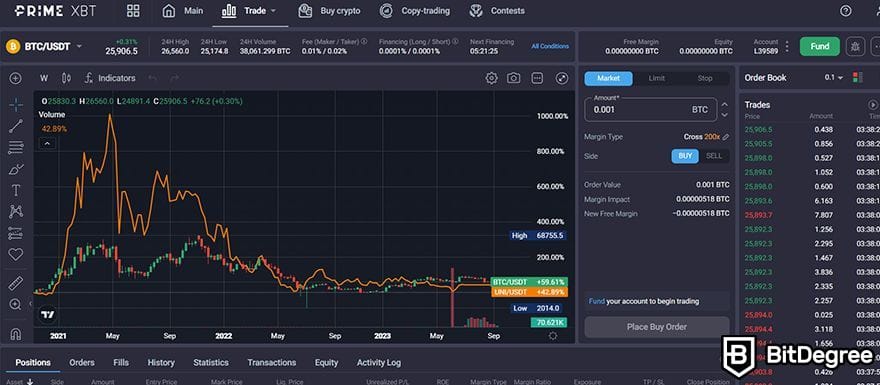Select the trend line drawing tool
This screenshot has width=880, height=385.
(x=16, y=126)
